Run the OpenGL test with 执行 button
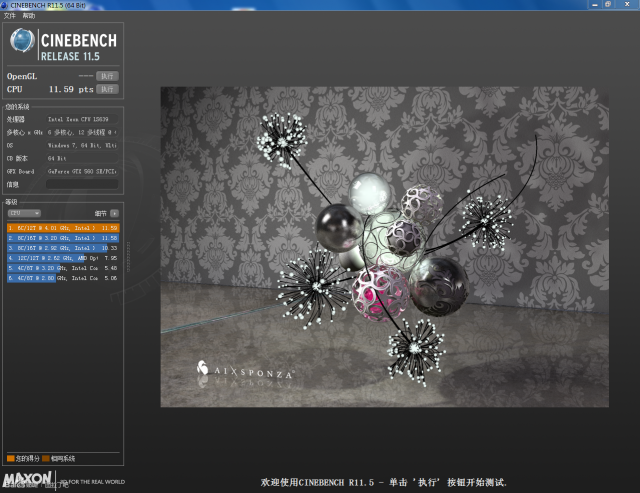The height and width of the screenshot is (493, 640). click(x=107, y=76)
